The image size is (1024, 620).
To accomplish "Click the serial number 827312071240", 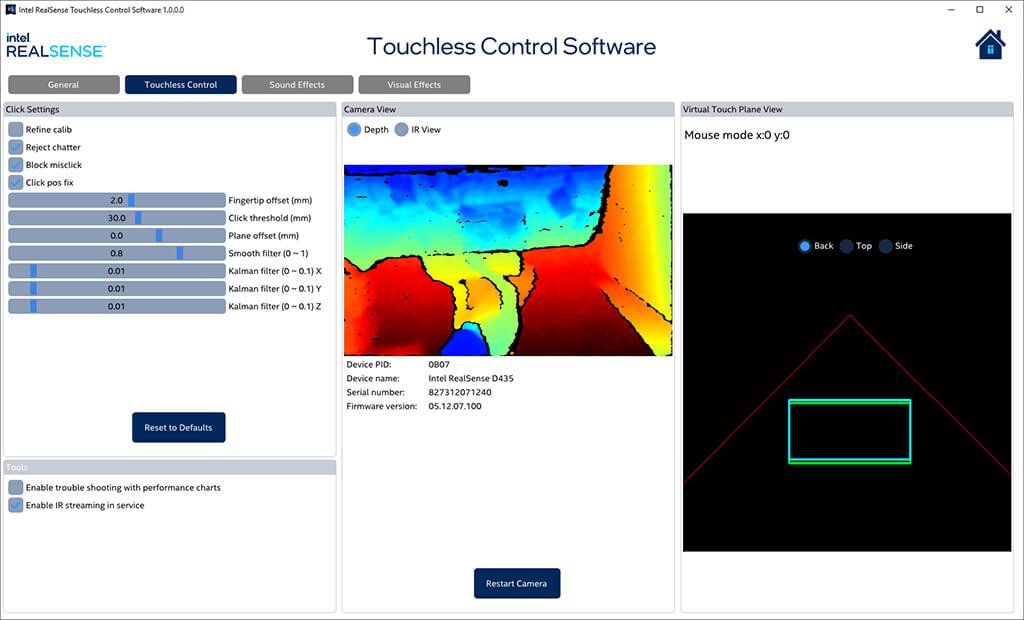I will coord(460,392).
